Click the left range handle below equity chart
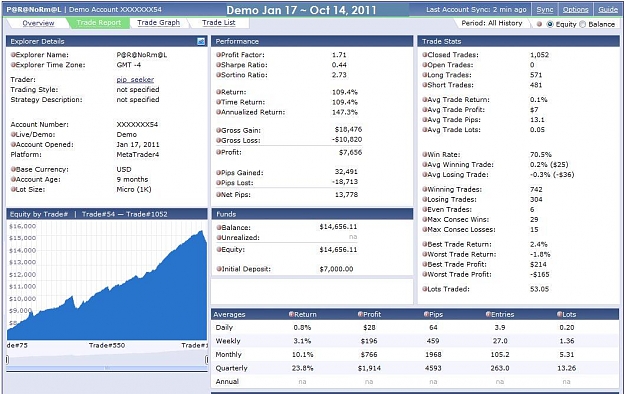625x394 pixels. pyautogui.click(x=7, y=360)
